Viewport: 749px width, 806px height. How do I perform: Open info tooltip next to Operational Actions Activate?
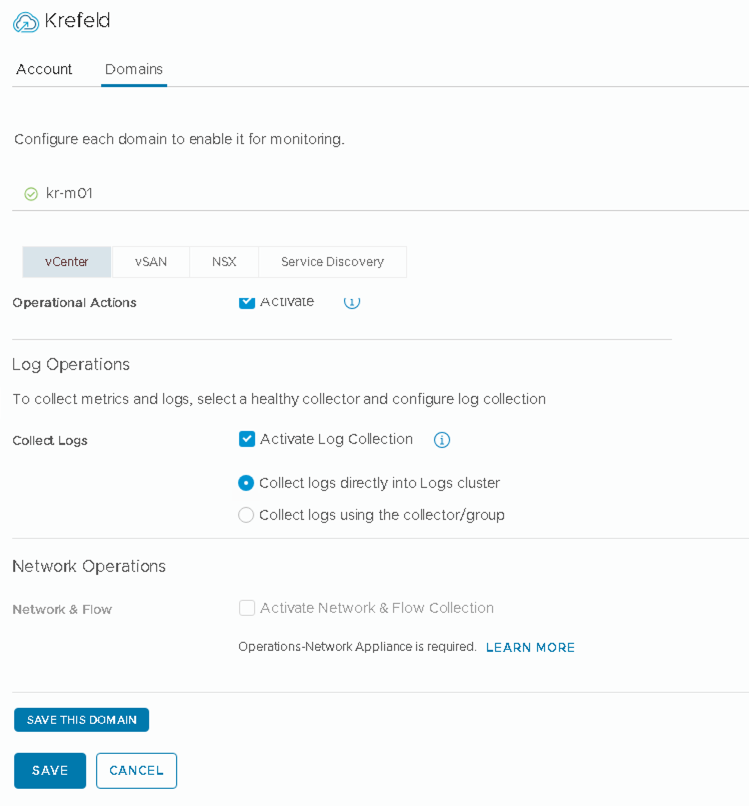pyautogui.click(x=352, y=301)
